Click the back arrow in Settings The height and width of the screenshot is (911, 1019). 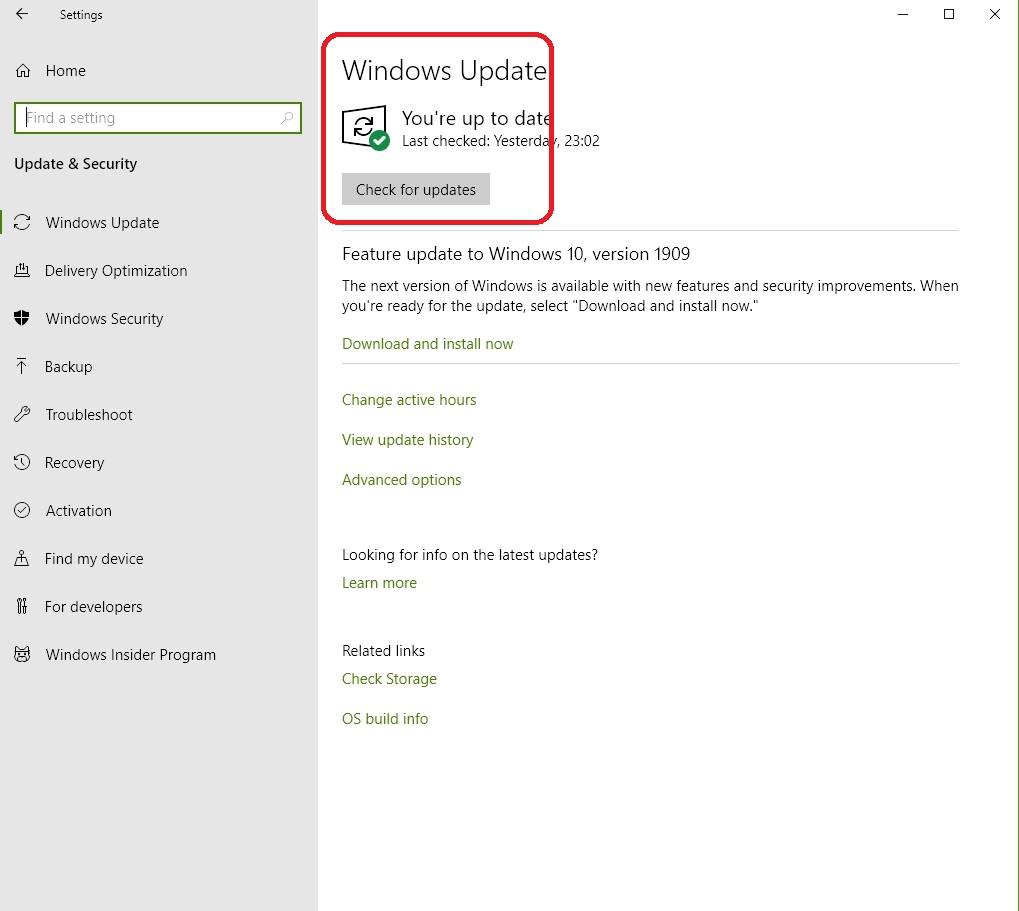[x=22, y=15]
